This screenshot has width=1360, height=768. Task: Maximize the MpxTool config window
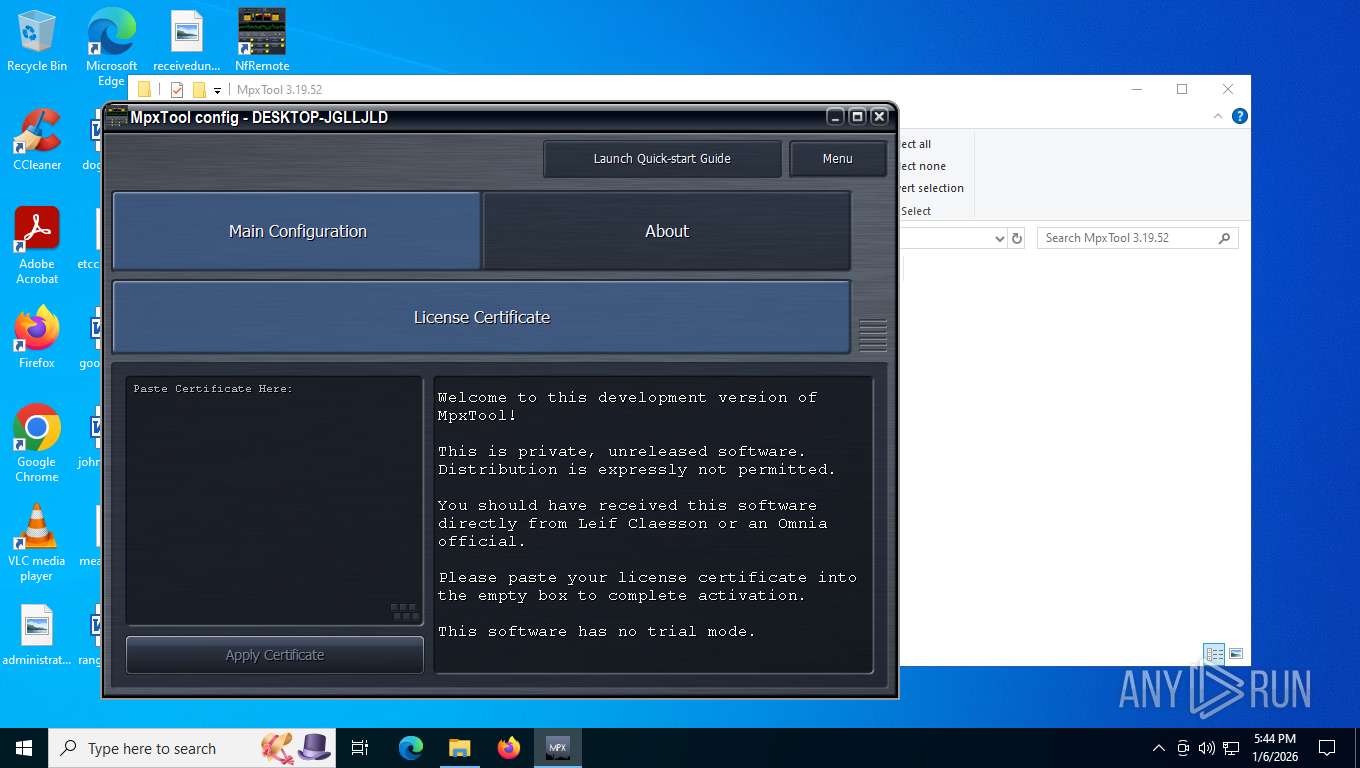(858, 117)
